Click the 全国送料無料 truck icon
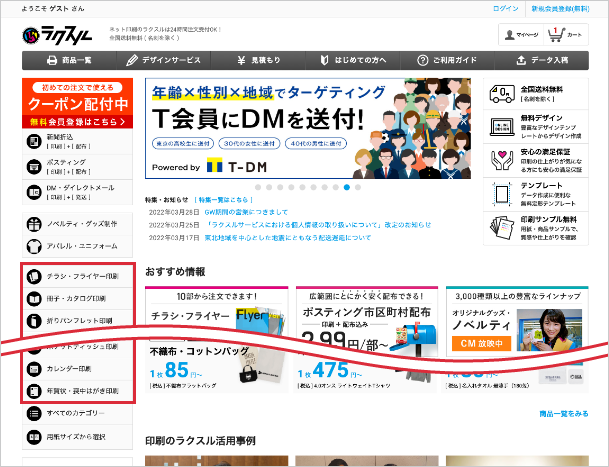 point(502,94)
